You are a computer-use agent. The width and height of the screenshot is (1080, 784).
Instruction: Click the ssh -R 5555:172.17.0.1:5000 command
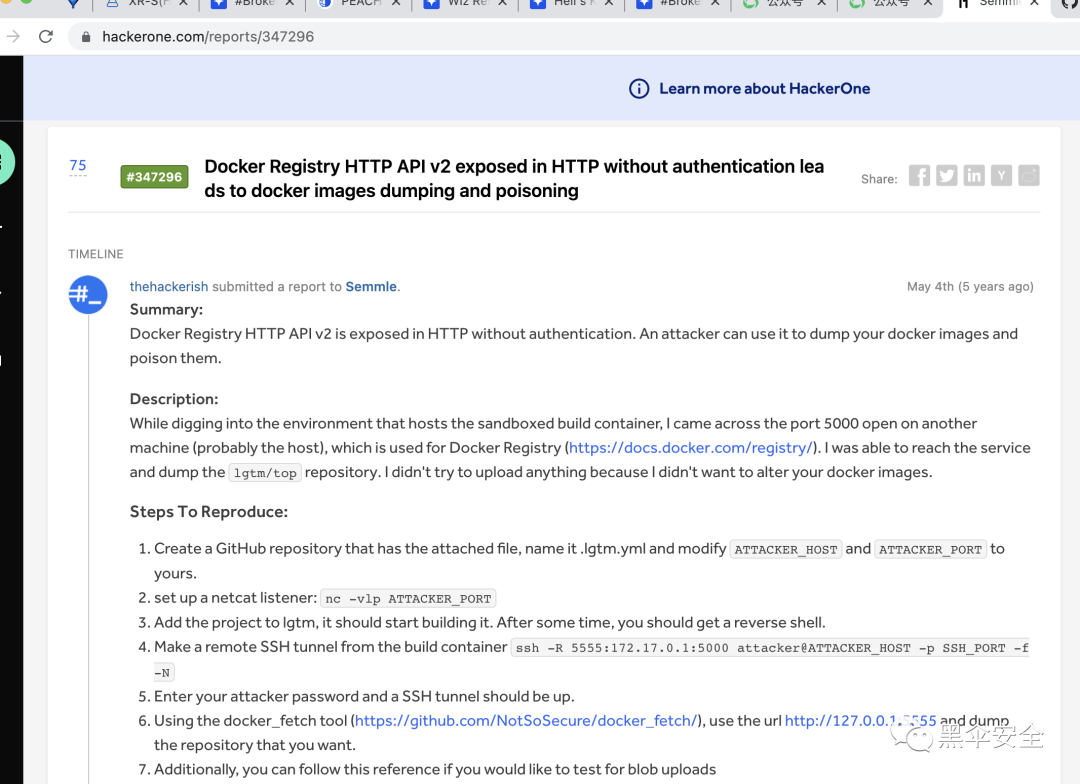(770, 648)
